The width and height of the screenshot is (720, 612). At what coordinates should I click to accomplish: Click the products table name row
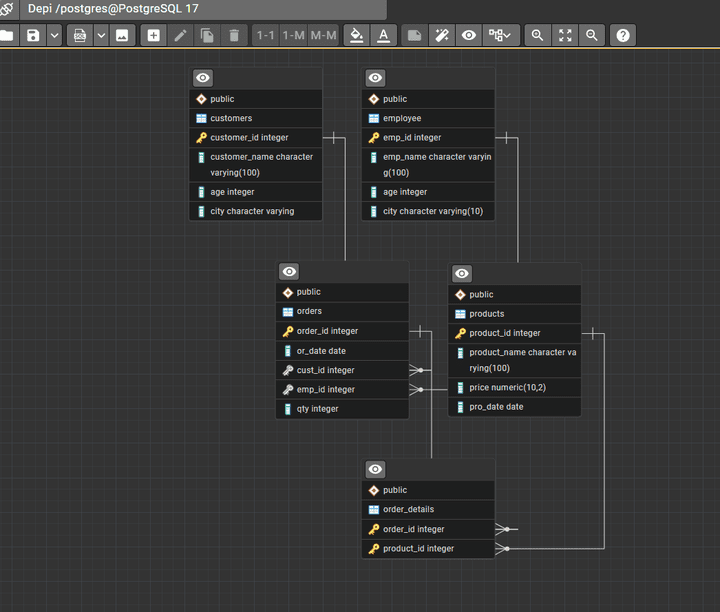click(x=514, y=313)
